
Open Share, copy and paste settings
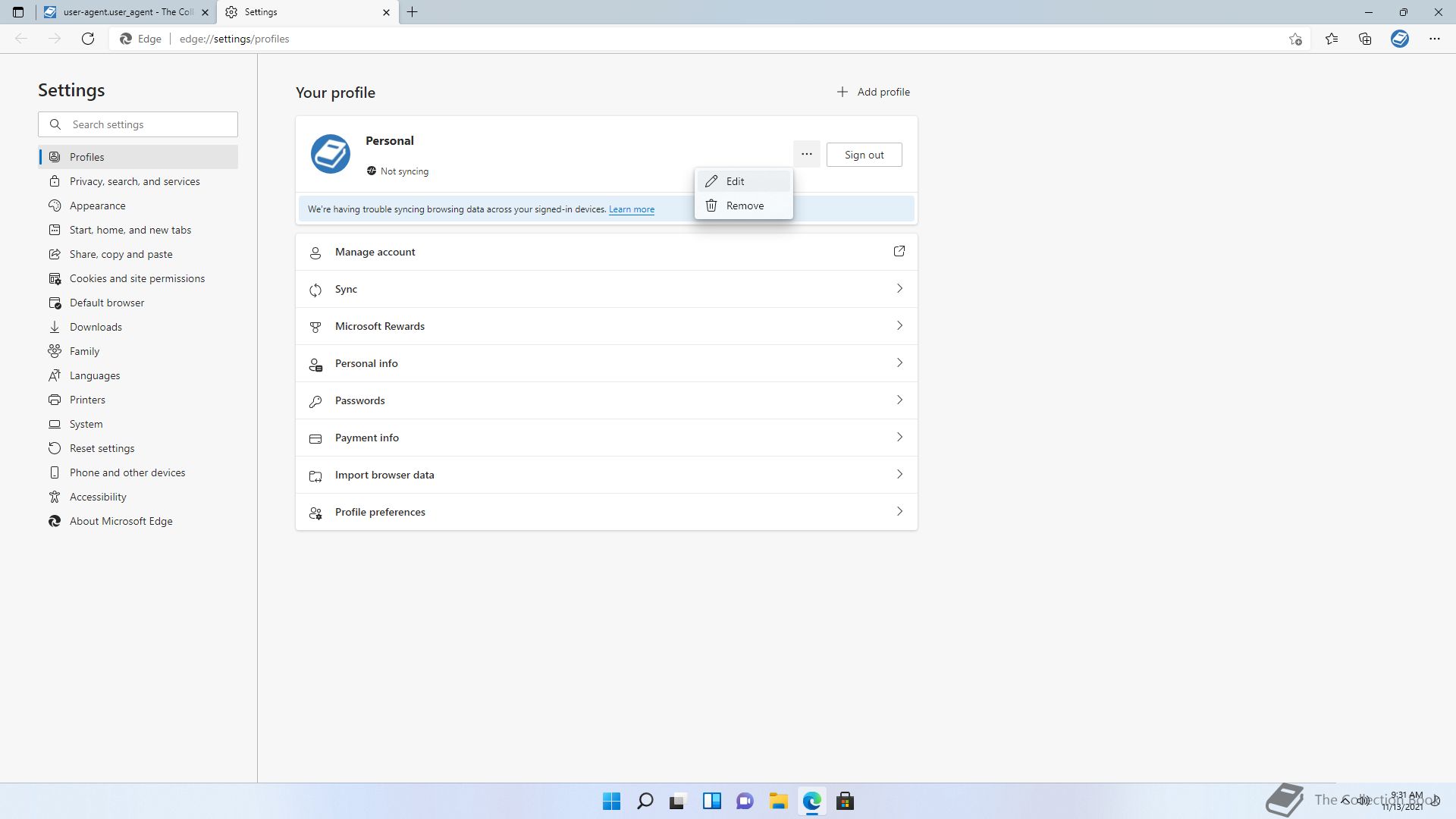(x=138, y=254)
